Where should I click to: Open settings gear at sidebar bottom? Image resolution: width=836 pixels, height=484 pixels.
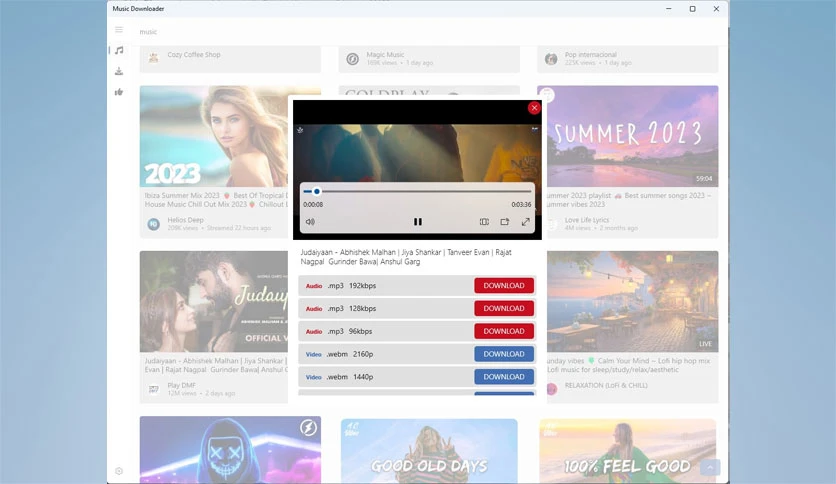[x=119, y=471]
